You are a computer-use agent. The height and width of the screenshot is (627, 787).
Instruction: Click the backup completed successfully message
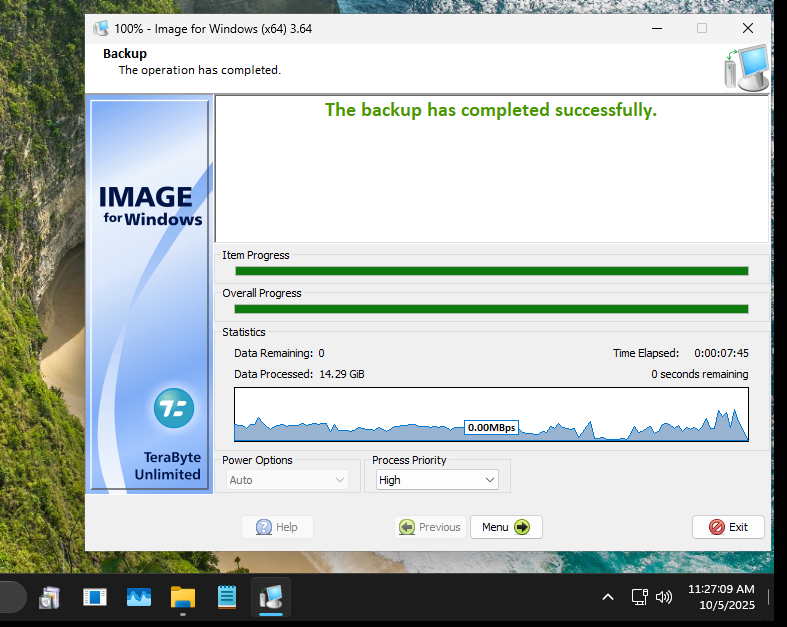[x=491, y=110]
